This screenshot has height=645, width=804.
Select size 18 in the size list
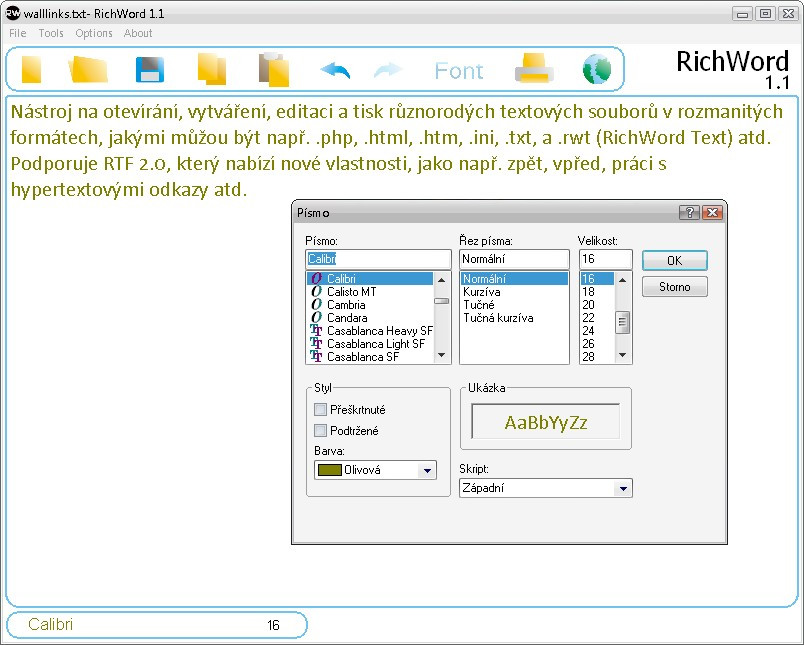(x=597, y=292)
